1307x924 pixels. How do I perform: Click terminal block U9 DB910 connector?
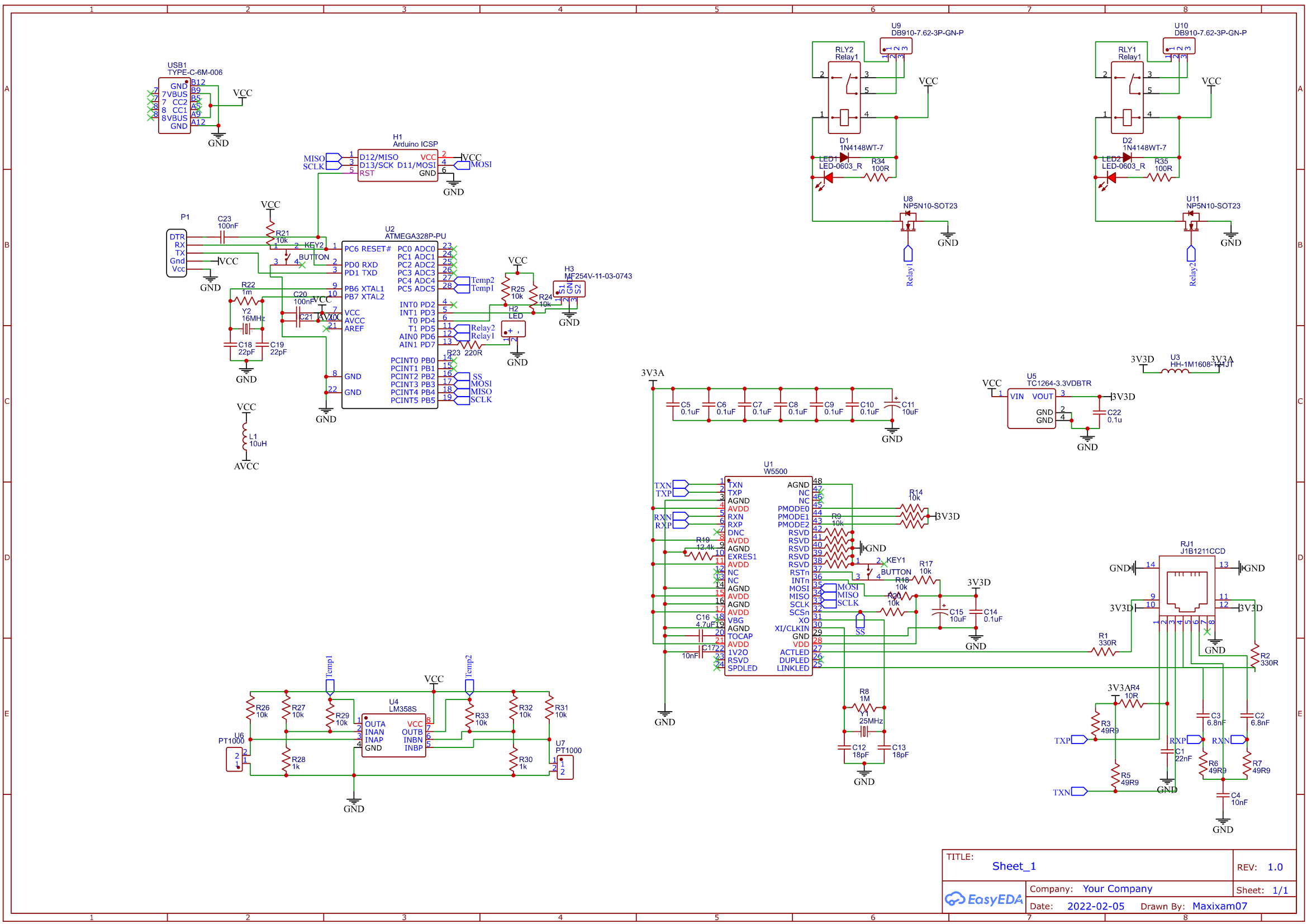[x=896, y=46]
